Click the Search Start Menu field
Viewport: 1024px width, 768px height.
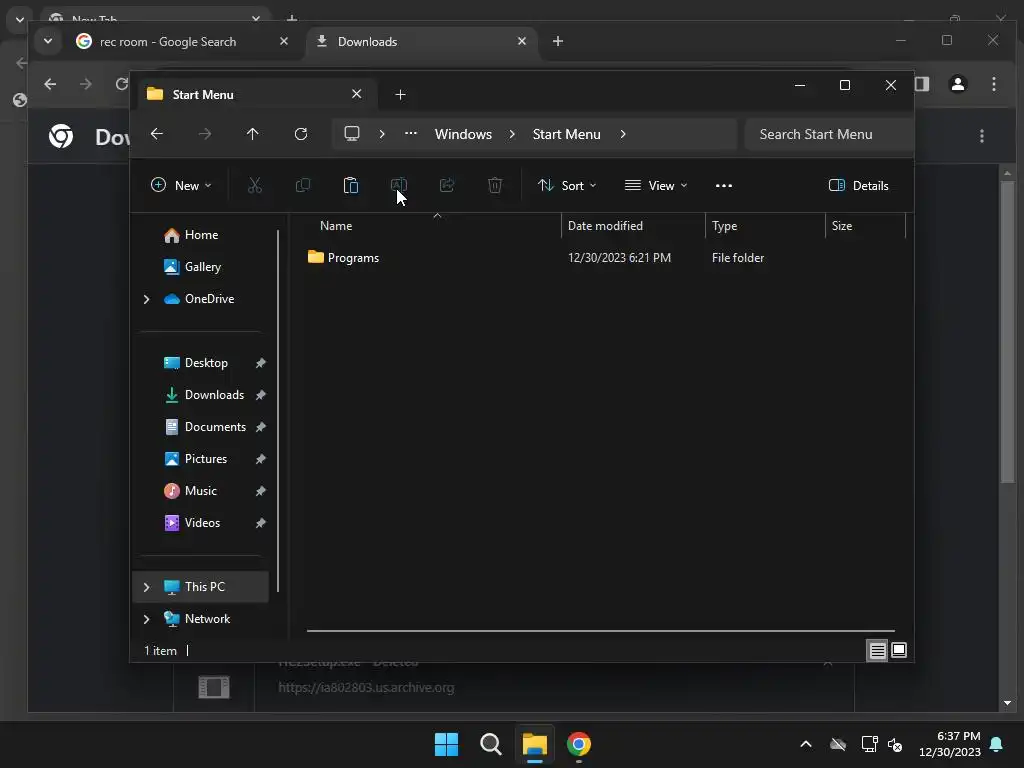828,134
